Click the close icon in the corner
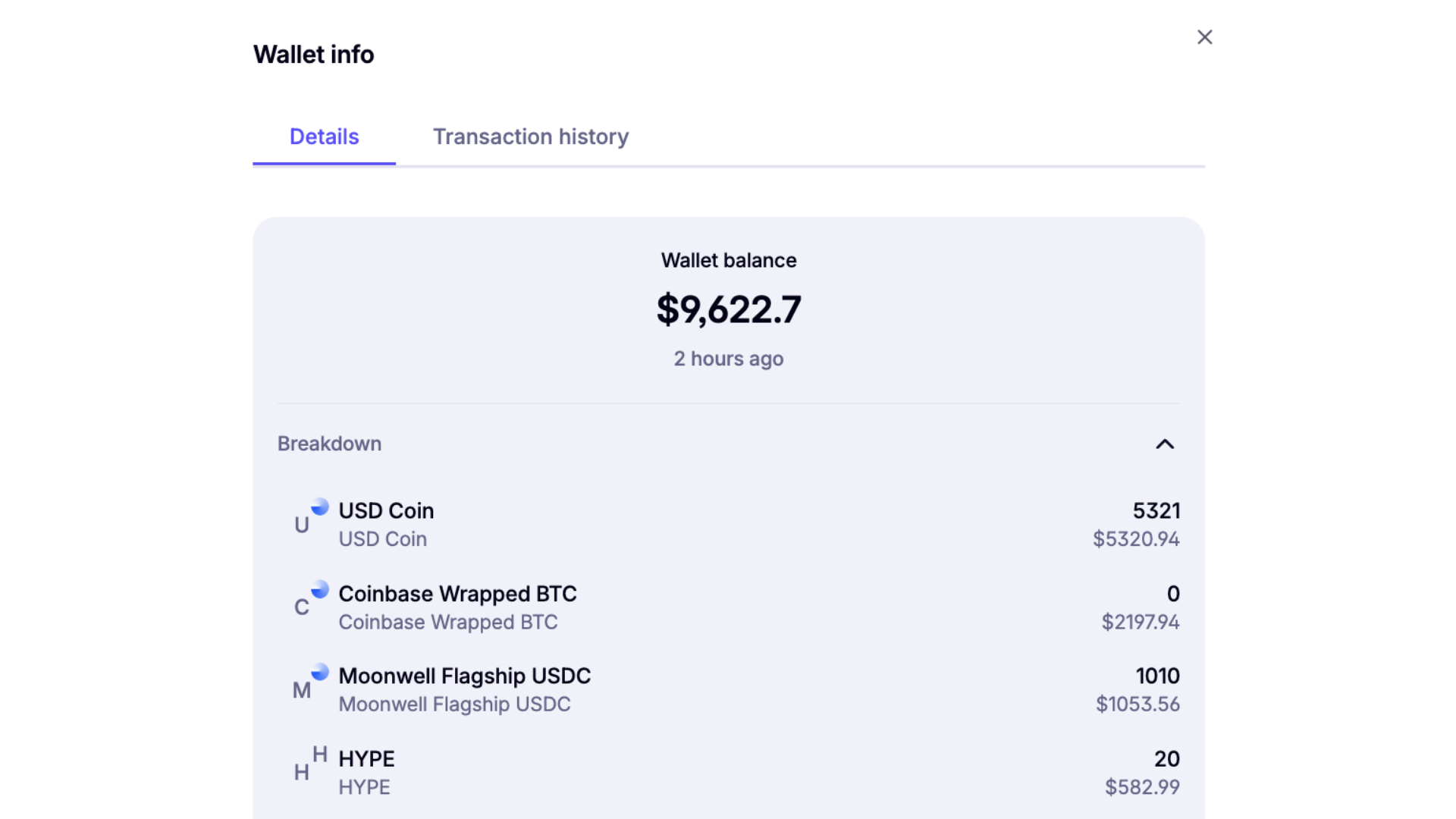The height and width of the screenshot is (819, 1456). coord(1204,36)
